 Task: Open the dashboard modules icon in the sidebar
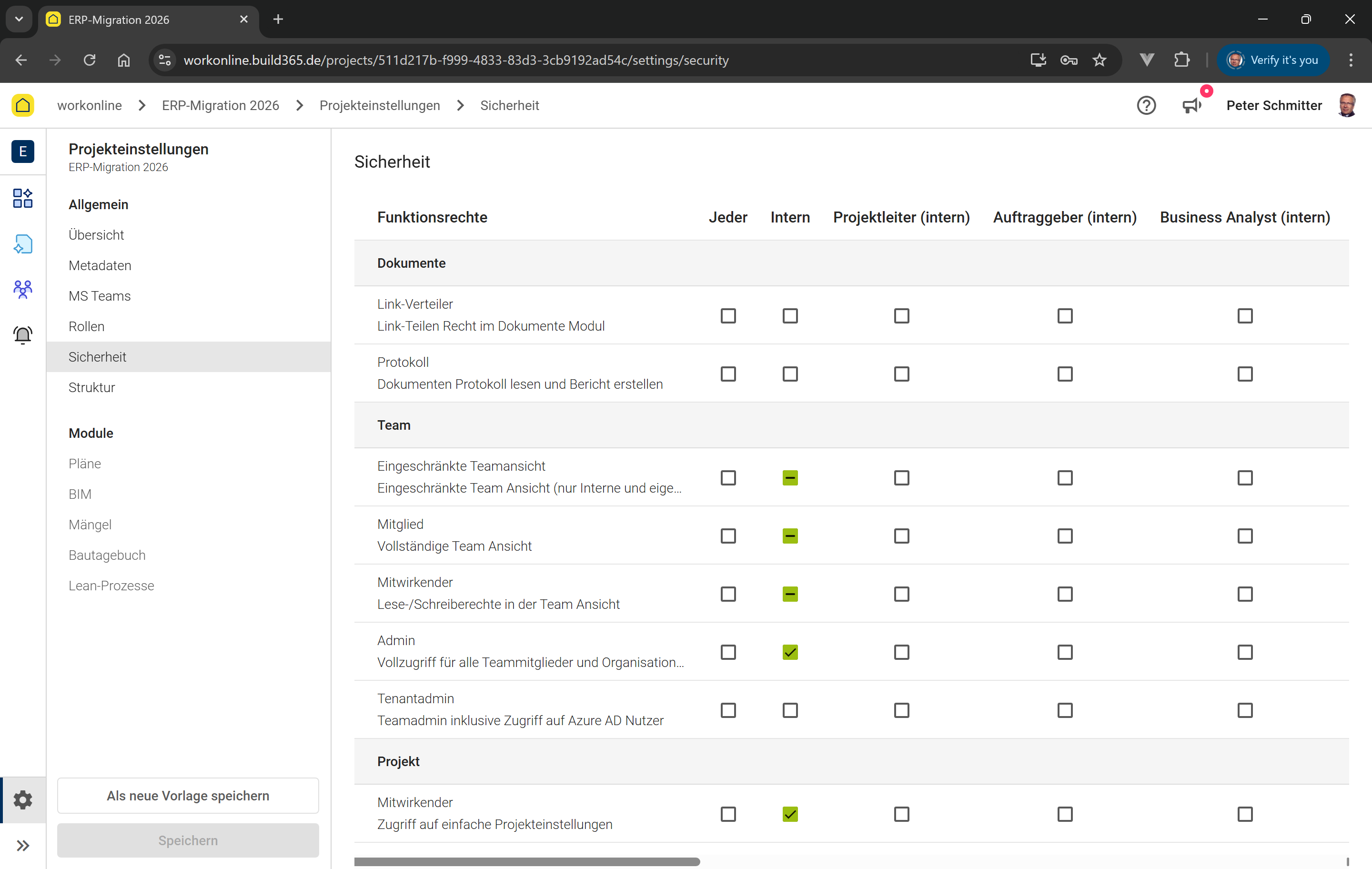click(x=23, y=198)
